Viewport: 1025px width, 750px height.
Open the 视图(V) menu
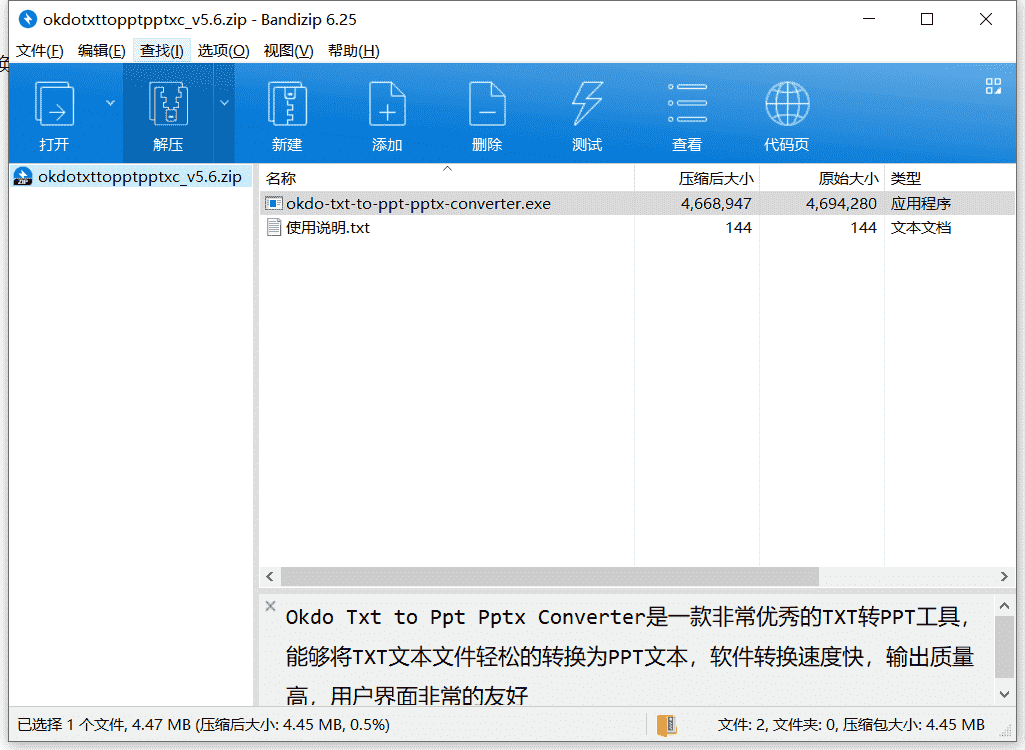288,51
